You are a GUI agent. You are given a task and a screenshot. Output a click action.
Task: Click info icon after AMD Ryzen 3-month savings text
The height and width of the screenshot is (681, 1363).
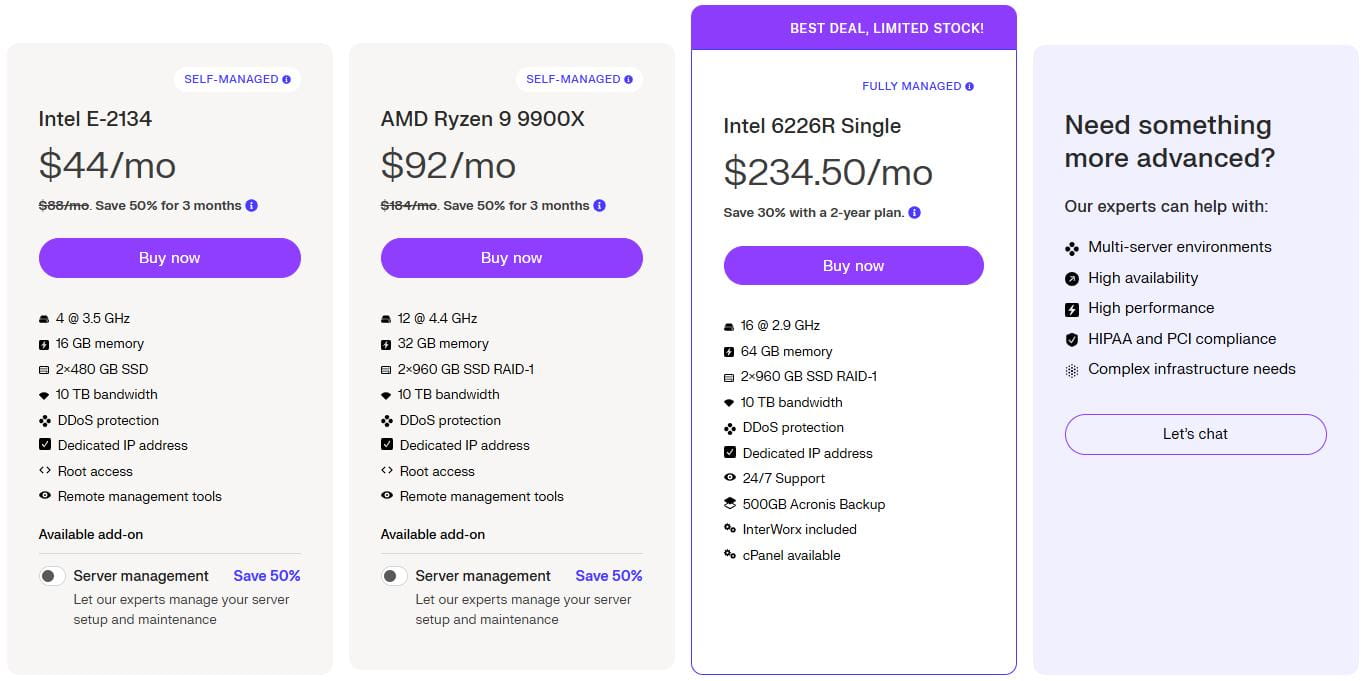pos(599,206)
